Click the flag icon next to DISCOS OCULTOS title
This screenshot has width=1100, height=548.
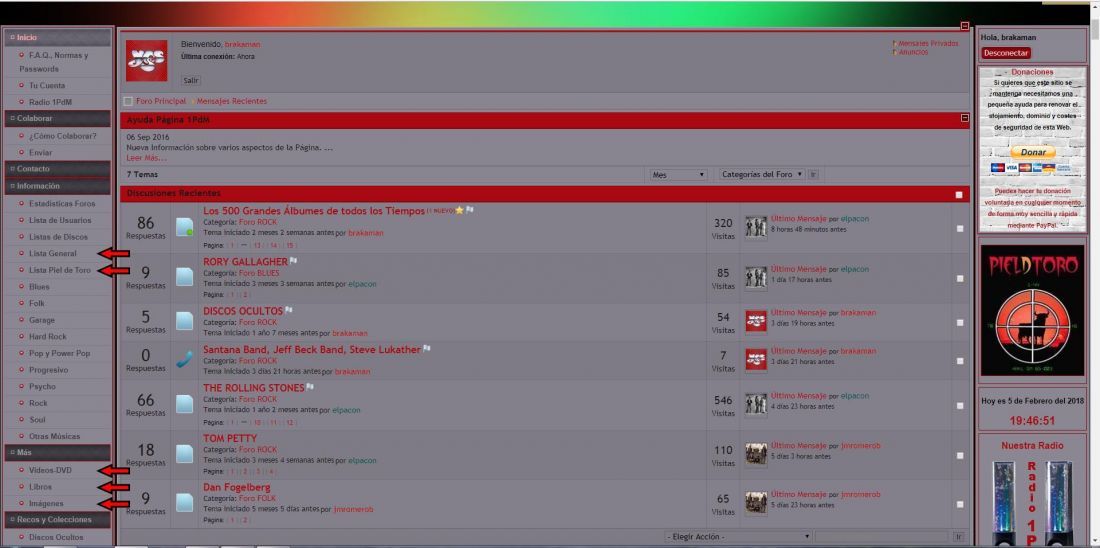(288, 310)
